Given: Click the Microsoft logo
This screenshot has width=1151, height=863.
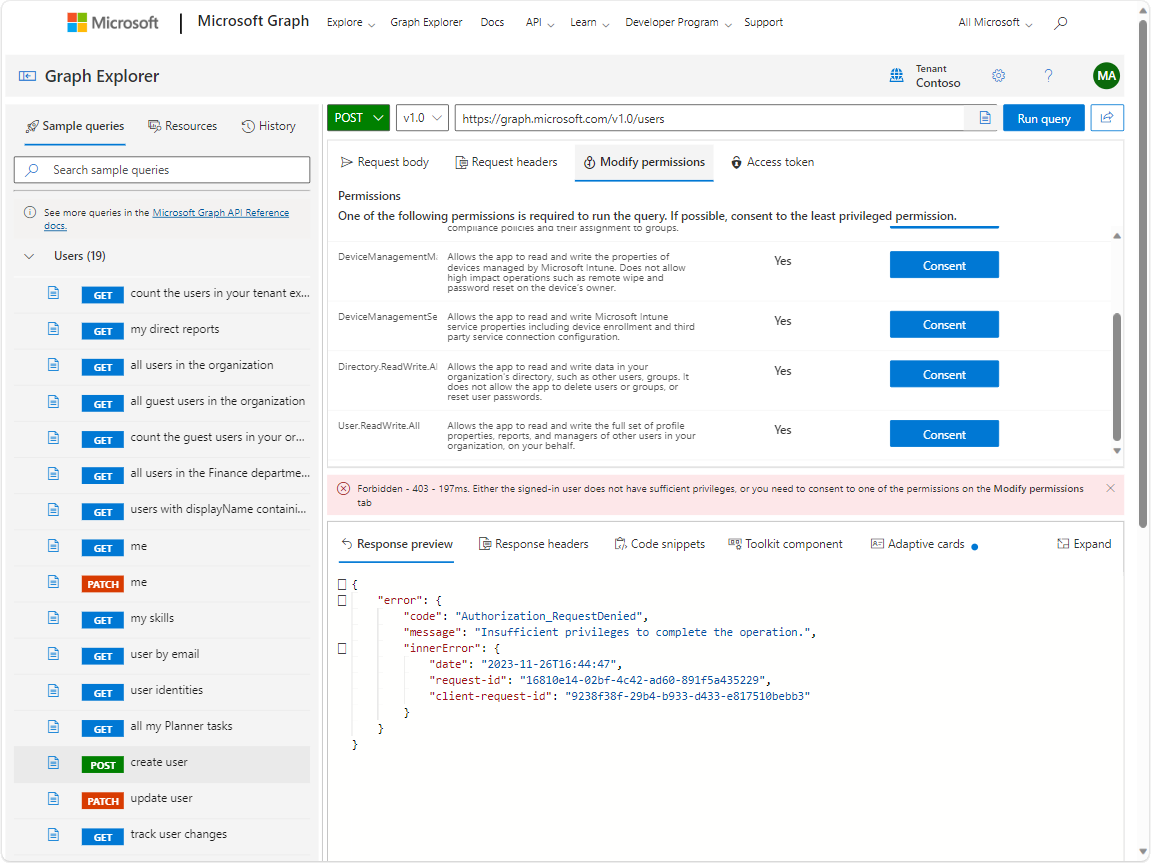Looking at the screenshot, I should coord(112,22).
